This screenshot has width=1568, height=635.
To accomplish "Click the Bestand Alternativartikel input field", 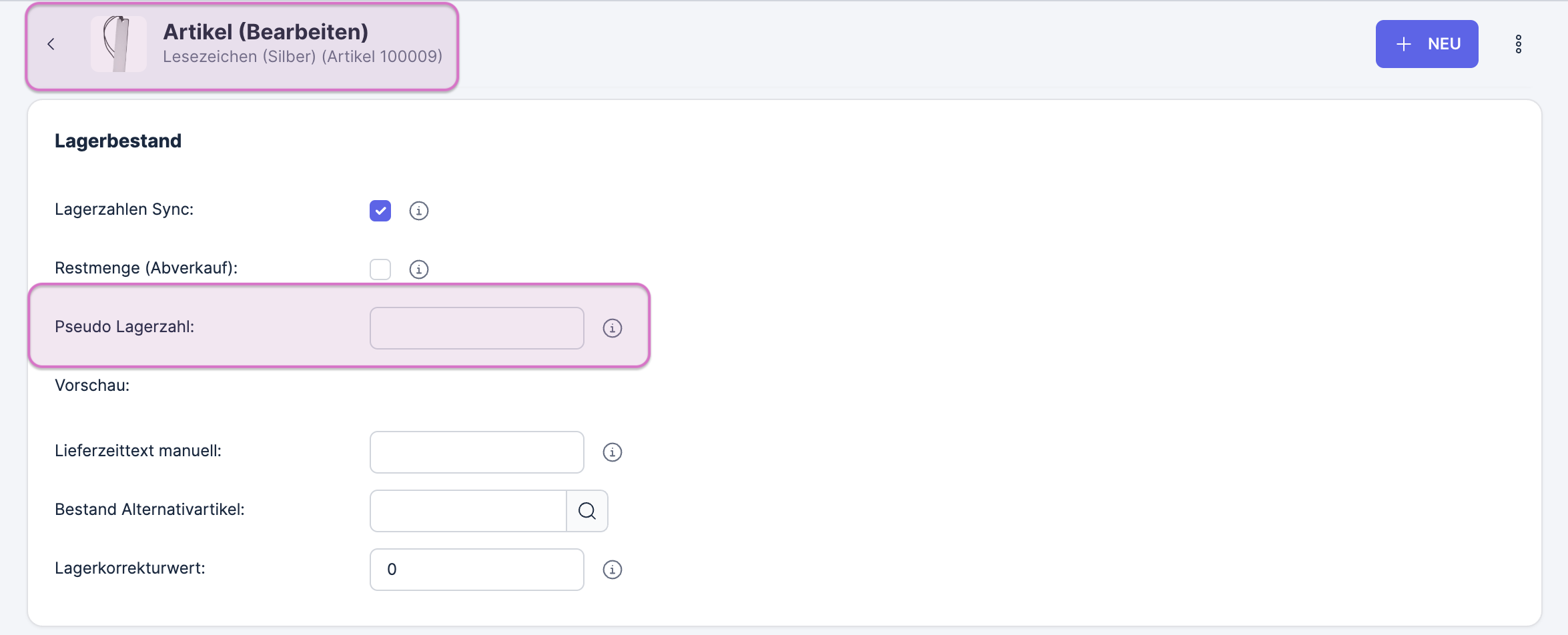I will tap(468, 511).
